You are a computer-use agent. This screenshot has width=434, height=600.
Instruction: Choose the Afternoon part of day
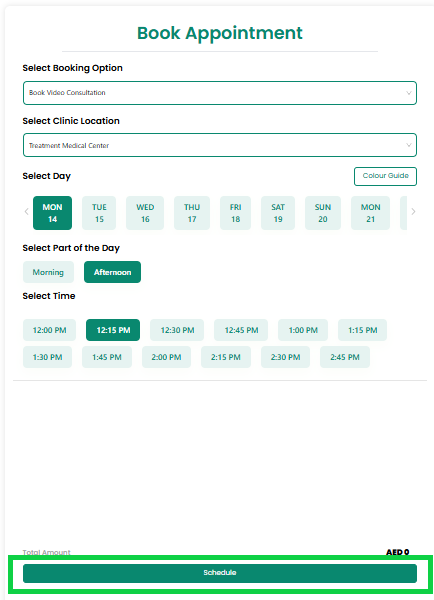[x=113, y=272]
